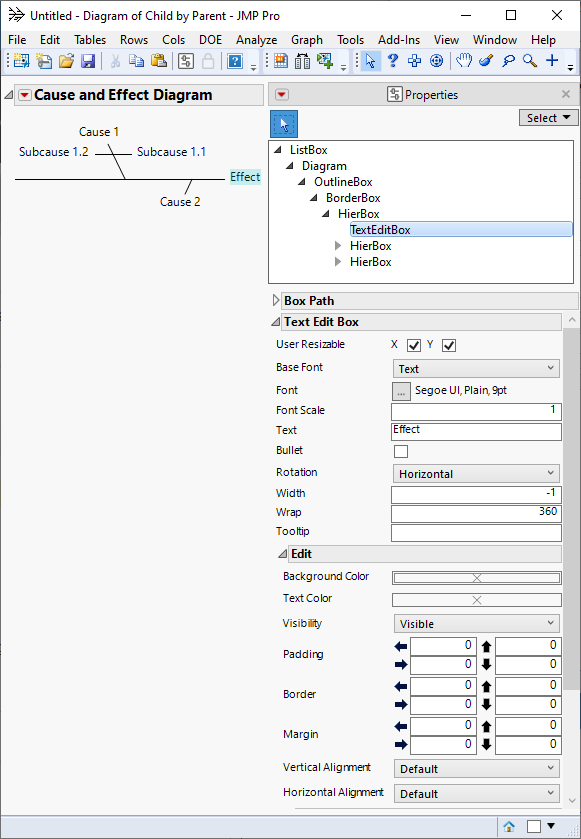The width and height of the screenshot is (581, 839).
Task: Open the Add-Ins menu
Action: point(399,40)
